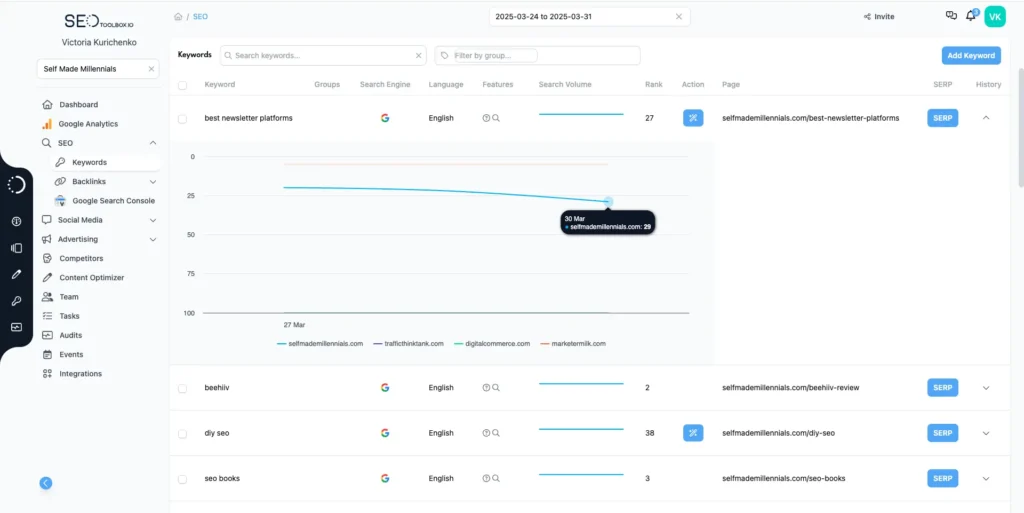Open the date range picker field
The height and width of the screenshot is (513, 1024).
click(x=589, y=17)
